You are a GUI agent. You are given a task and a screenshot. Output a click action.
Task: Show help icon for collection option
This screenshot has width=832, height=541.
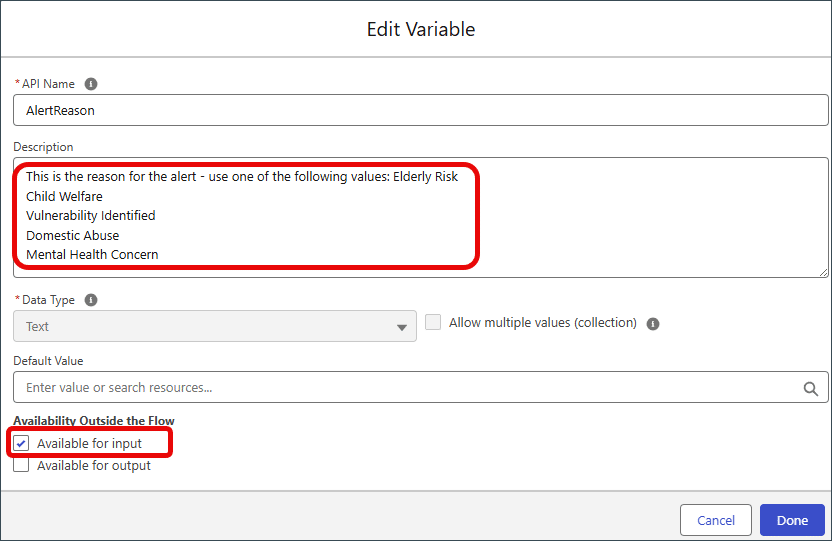[x=653, y=324]
